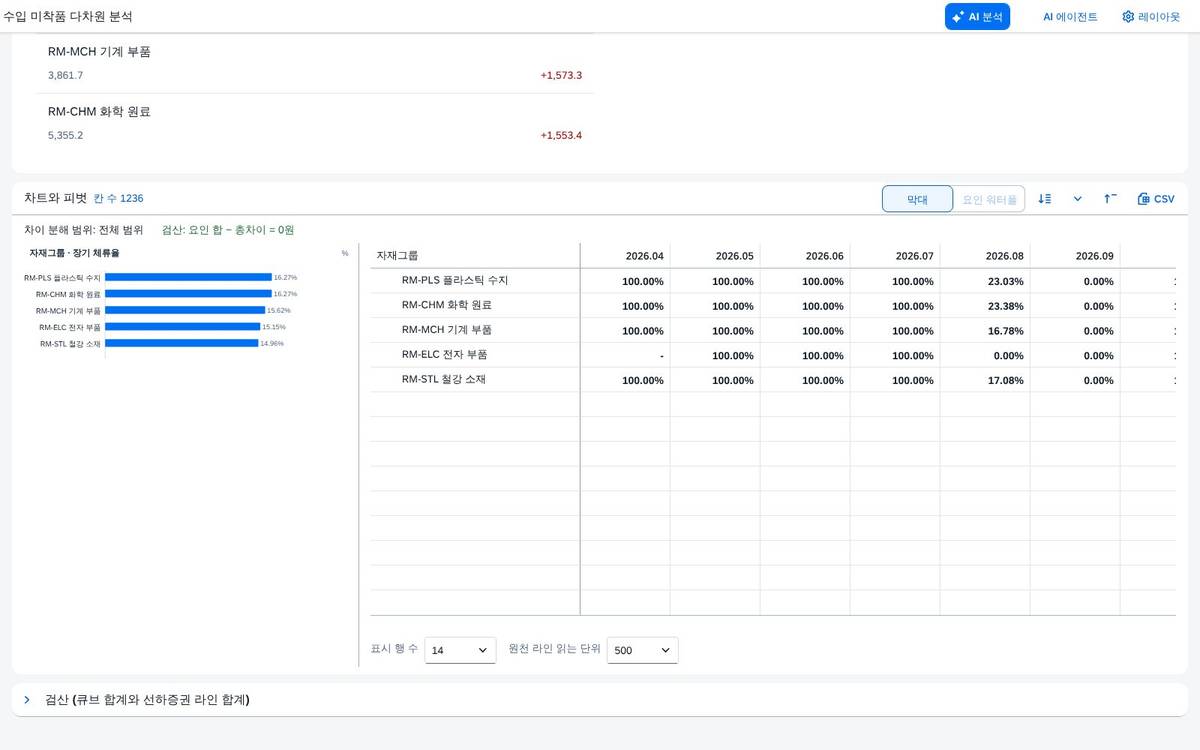Click the +1,573.3 variance value

point(561,75)
